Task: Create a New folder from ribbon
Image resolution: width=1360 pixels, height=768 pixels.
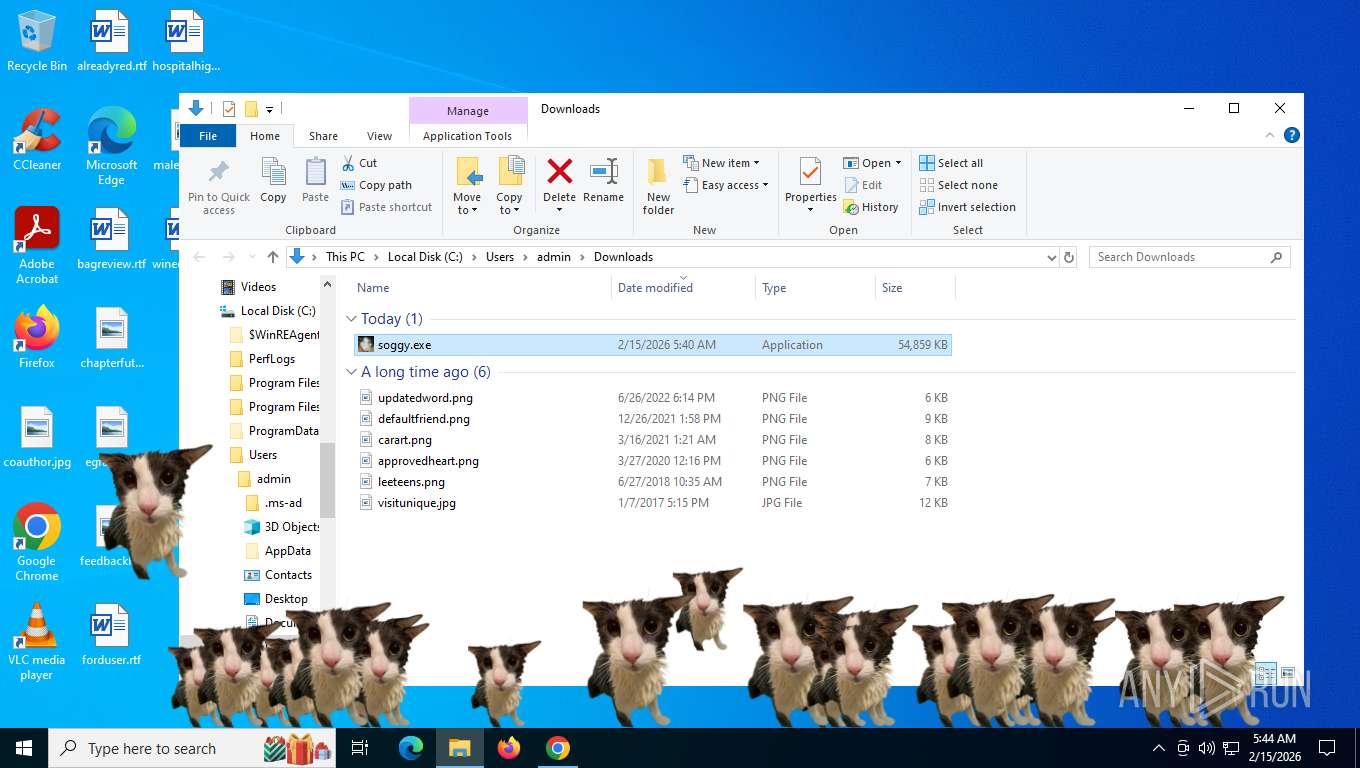Action: point(658,186)
